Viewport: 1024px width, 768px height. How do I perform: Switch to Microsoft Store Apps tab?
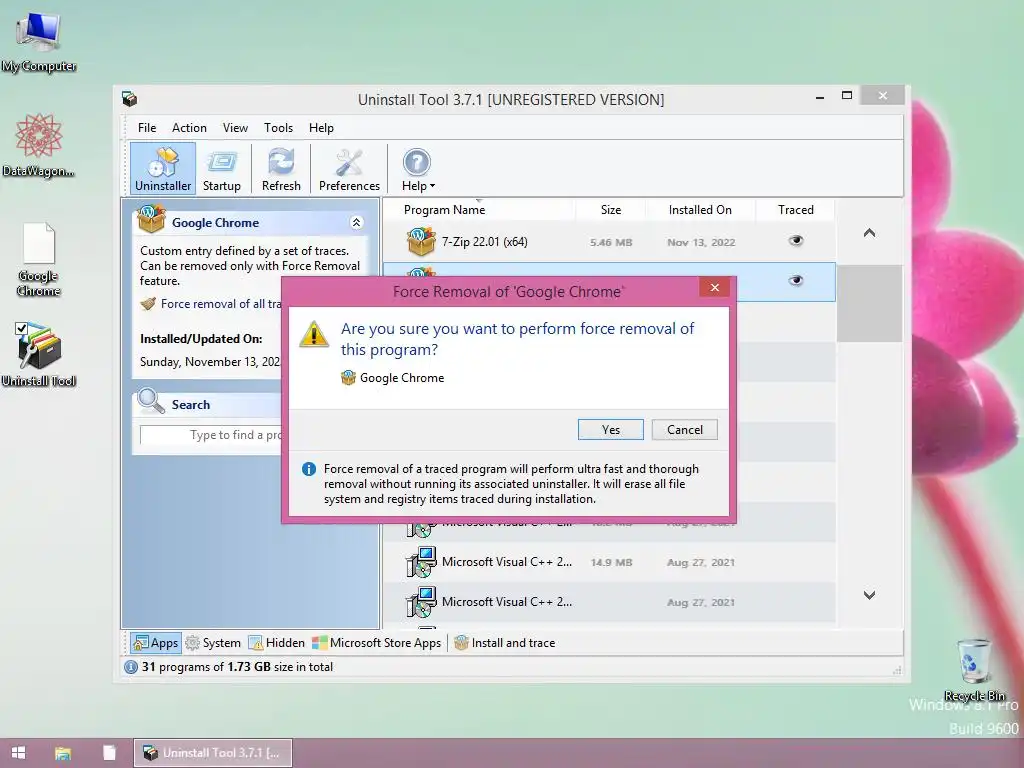pyautogui.click(x=377, y=643)
